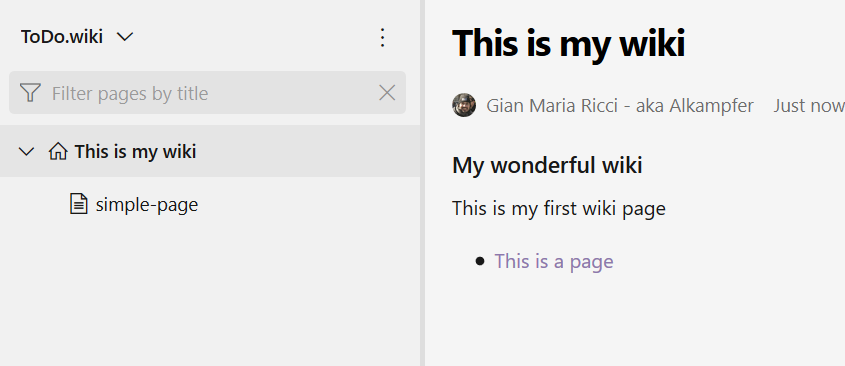Click the funnel filter icon
The width and height of the screenshot is (845, 366).
(30, 93)
